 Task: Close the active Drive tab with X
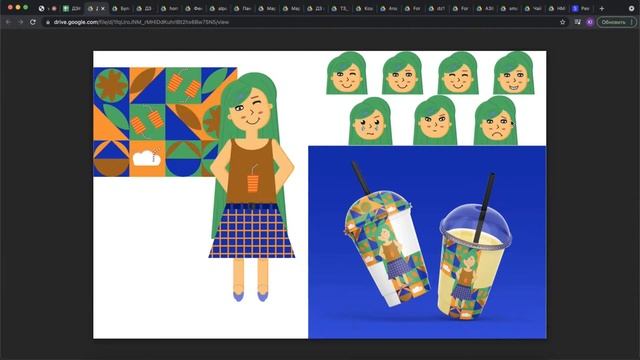tap(103, 8)
